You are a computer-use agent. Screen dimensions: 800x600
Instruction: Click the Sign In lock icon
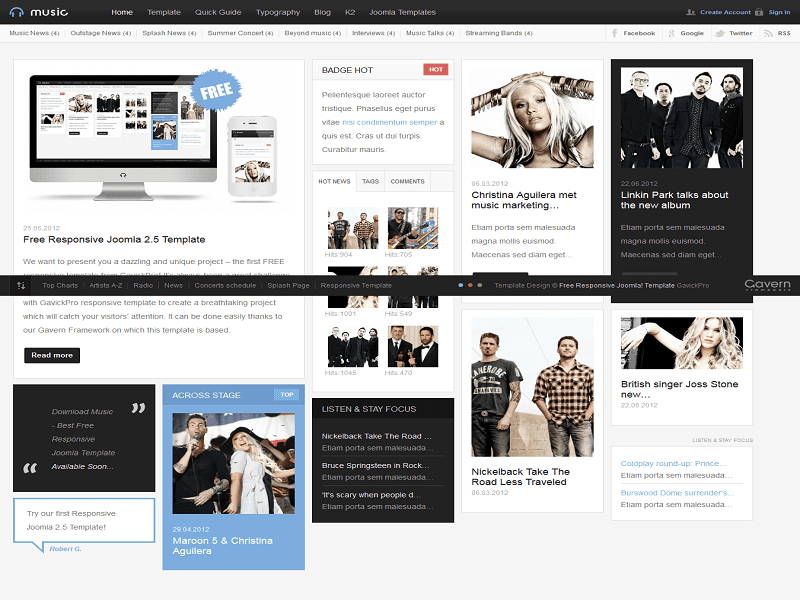(759, 12)
